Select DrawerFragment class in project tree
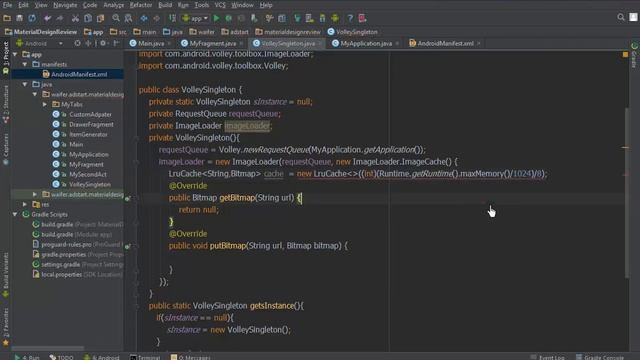The width and height of the screenshot is (640, 360). 91,124
